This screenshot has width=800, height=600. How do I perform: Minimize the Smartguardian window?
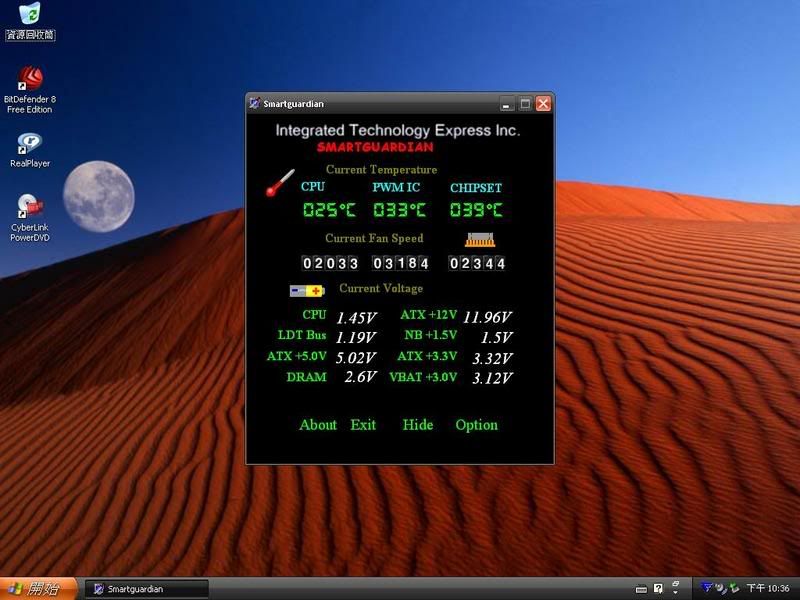pos(508,103)
